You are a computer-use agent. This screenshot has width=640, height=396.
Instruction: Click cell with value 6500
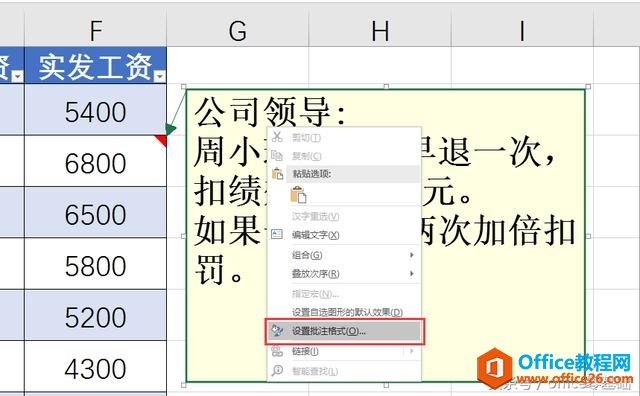[96, 213]
